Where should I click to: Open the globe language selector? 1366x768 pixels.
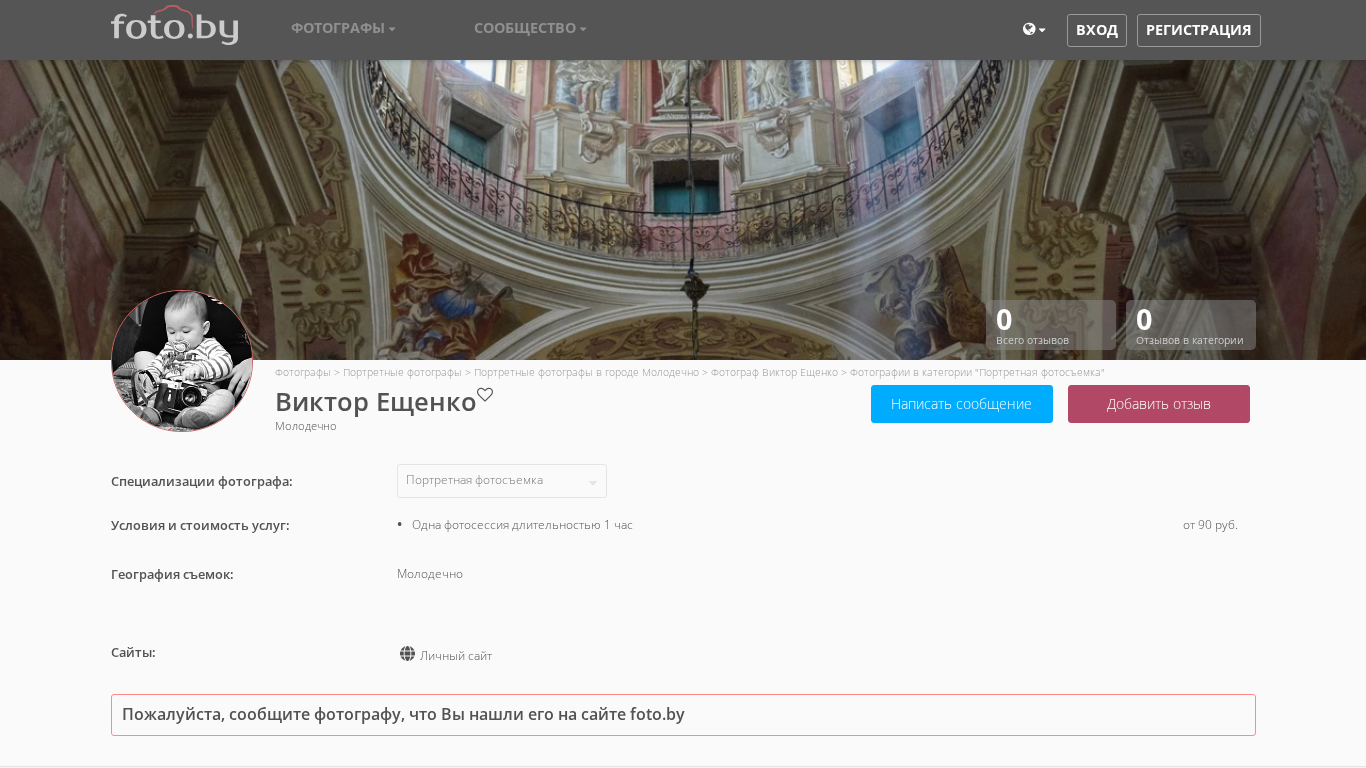coord(1034,30)
